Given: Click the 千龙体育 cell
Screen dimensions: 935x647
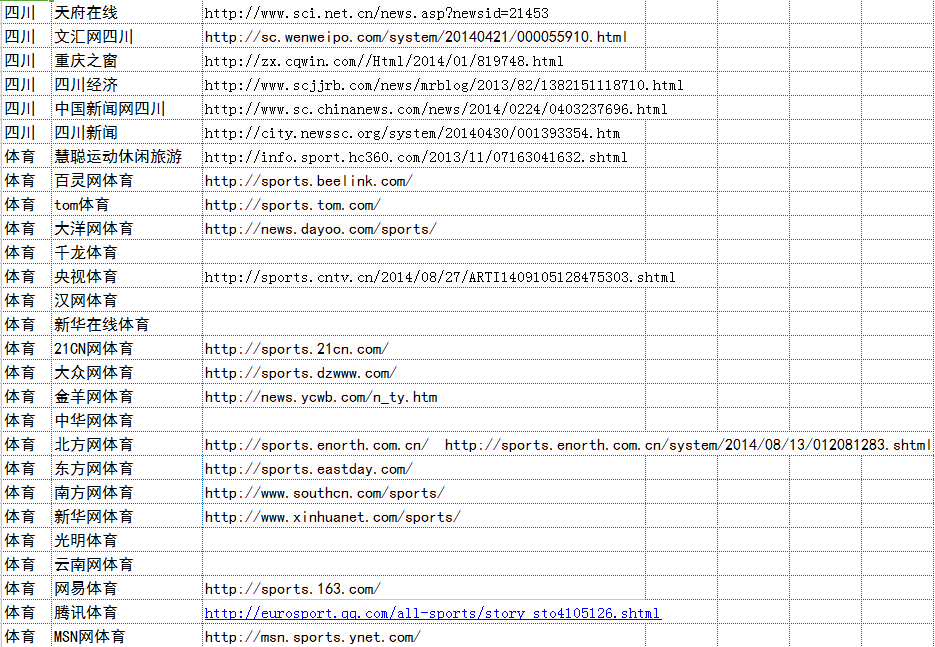Looking at the screenshot, I should pyautogui.click(x=126, y=252).
